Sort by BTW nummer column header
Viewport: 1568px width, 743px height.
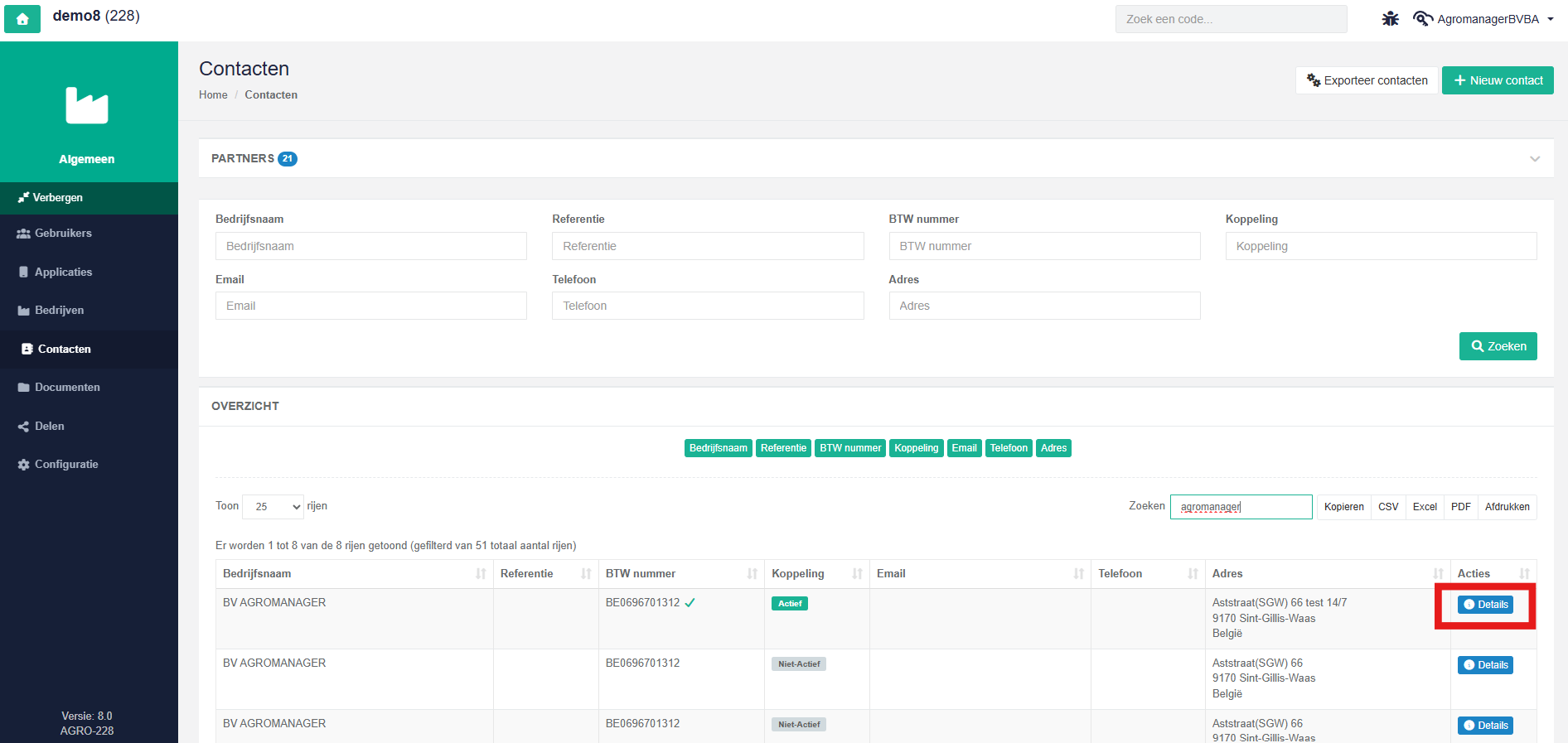[681, 573]
